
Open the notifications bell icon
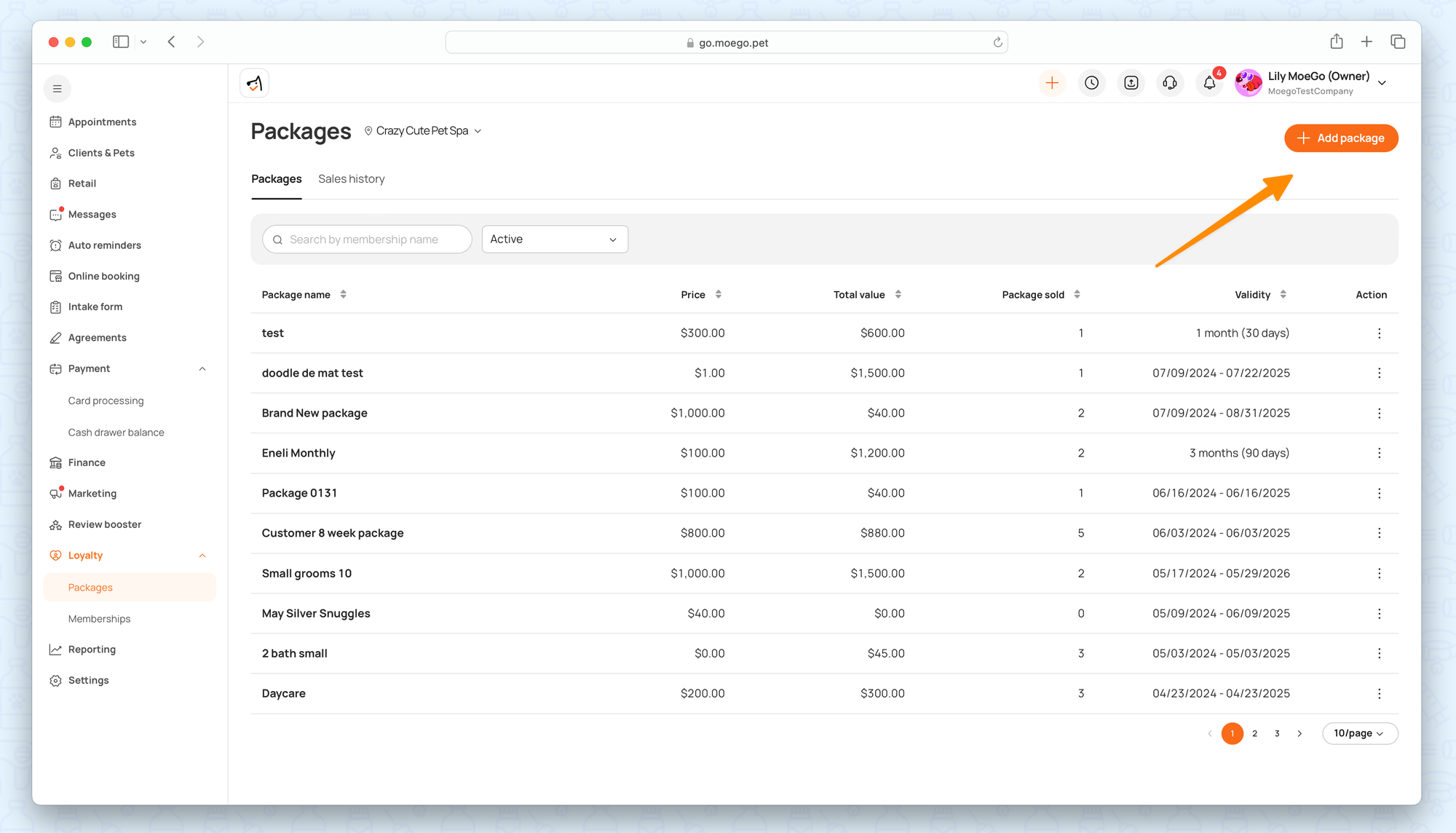point(1209,83)
